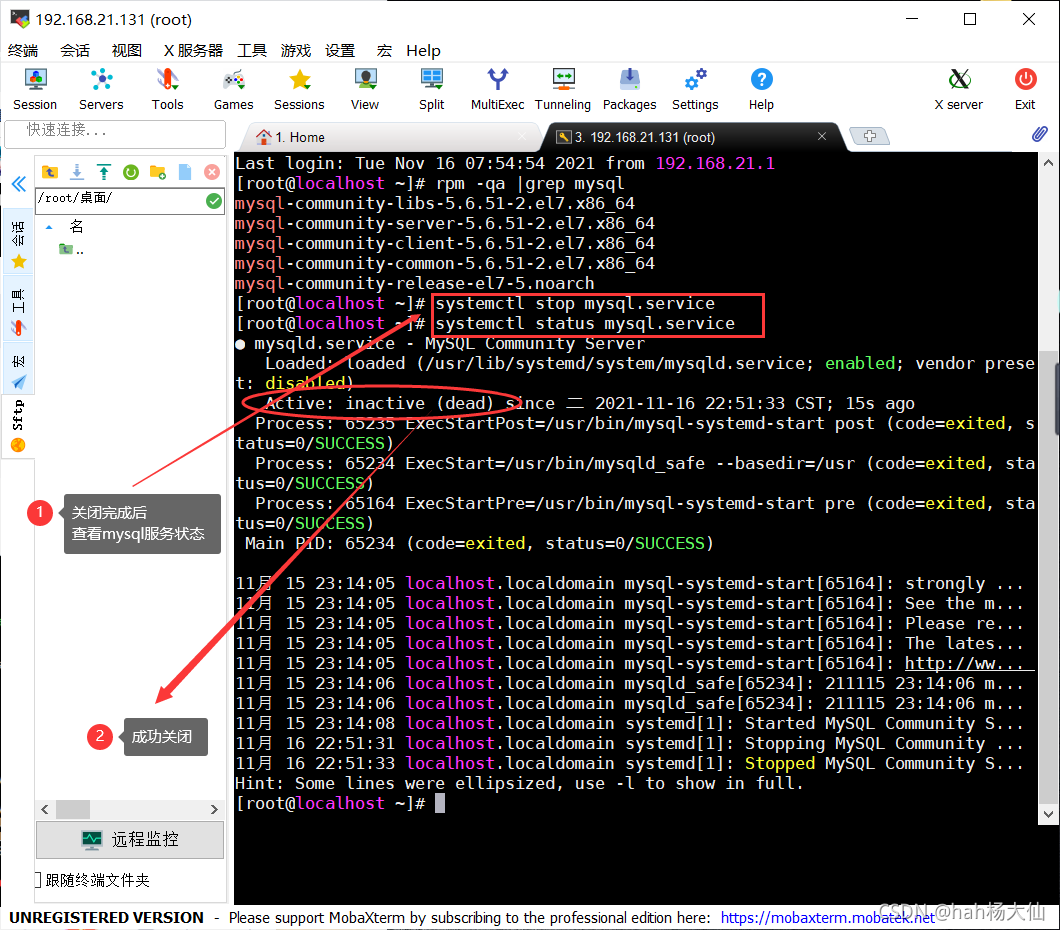Click terminal scrollbar down arrow

pos(1048,814)
